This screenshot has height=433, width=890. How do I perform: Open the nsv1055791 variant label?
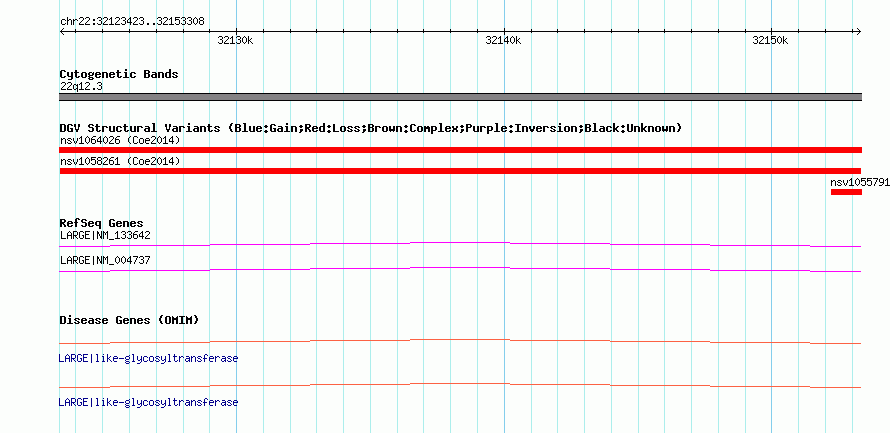tap(860, 183)
